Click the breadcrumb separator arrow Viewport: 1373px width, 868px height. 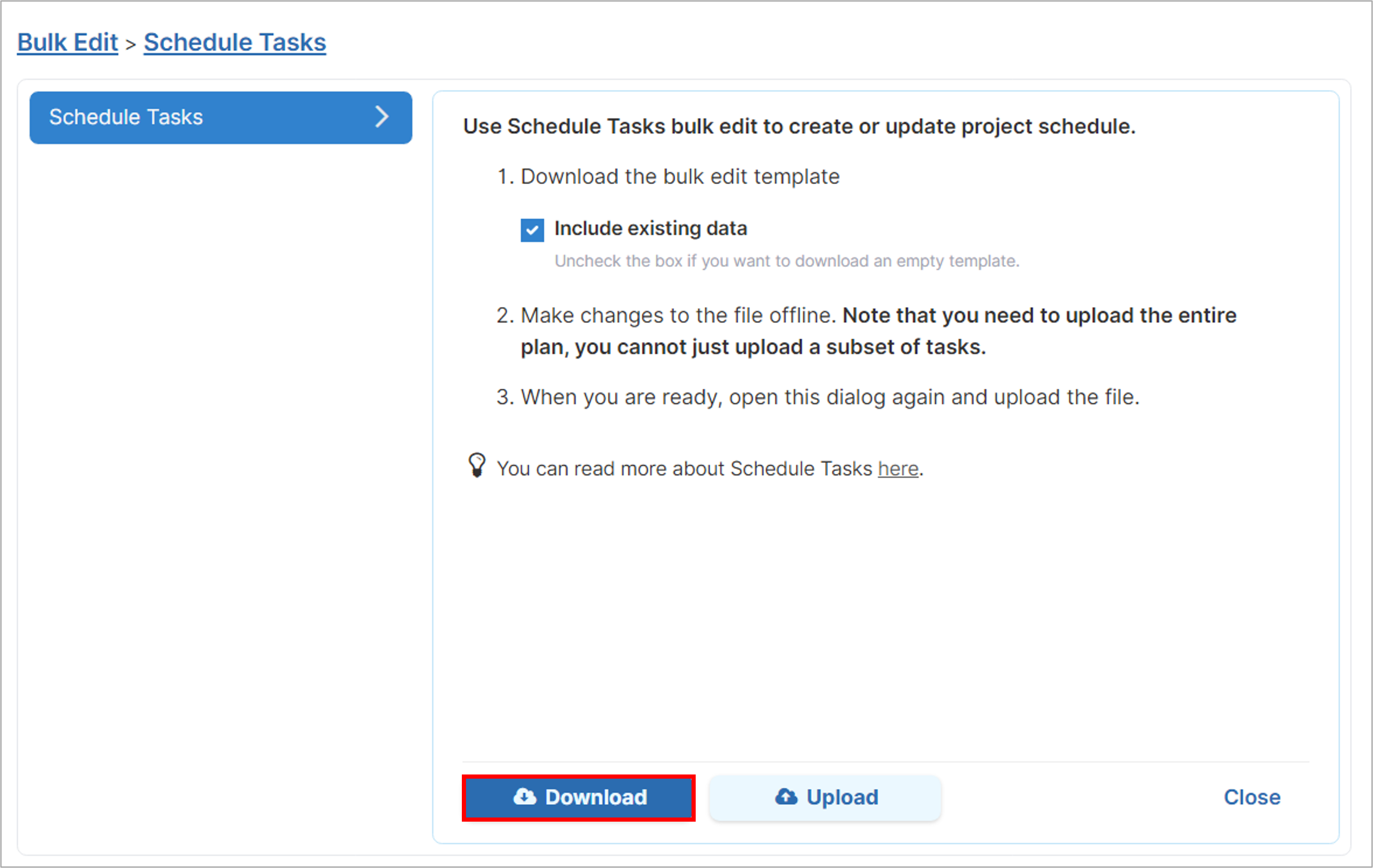[x=131, y=44]
